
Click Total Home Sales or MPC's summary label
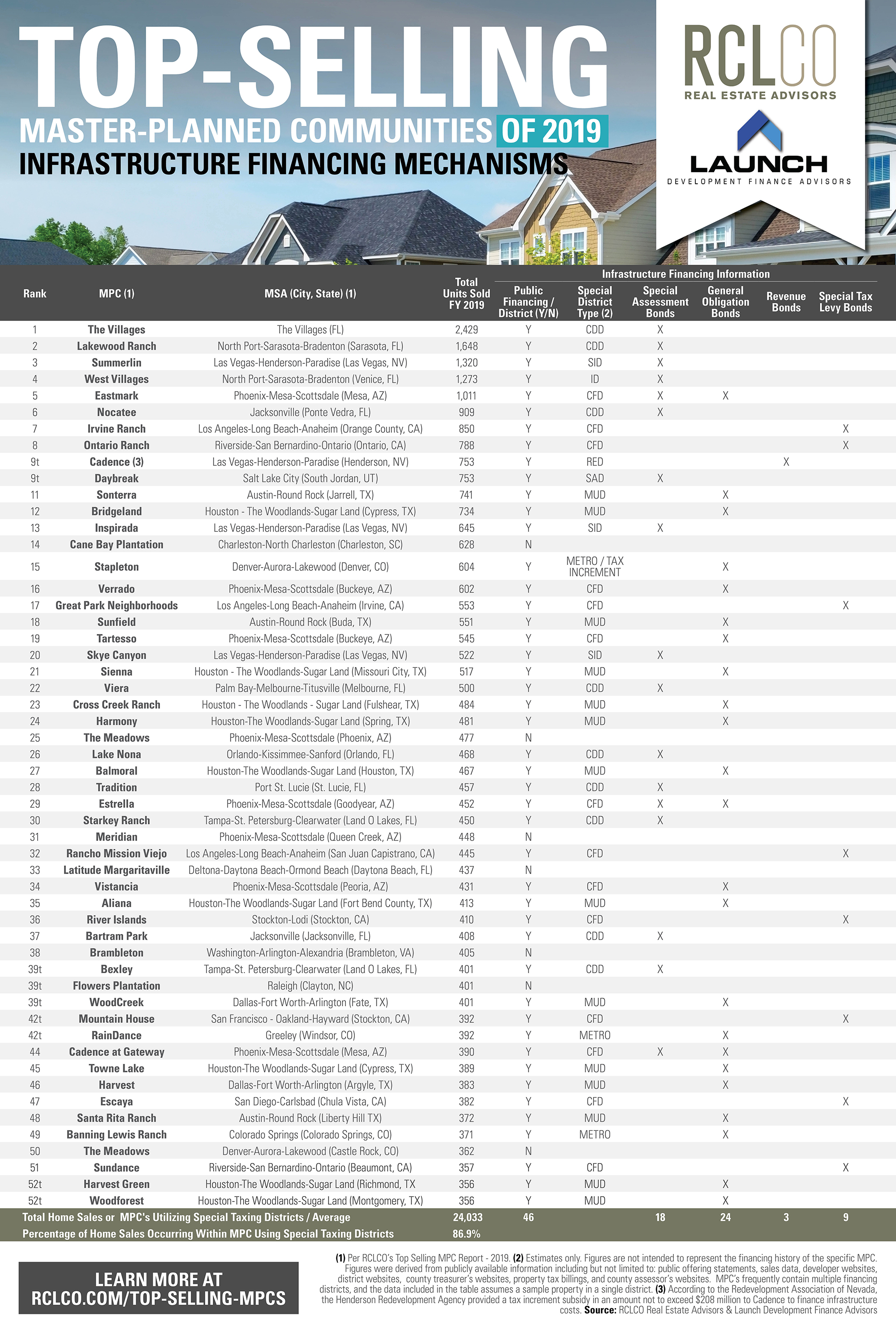coord(186,1218)
